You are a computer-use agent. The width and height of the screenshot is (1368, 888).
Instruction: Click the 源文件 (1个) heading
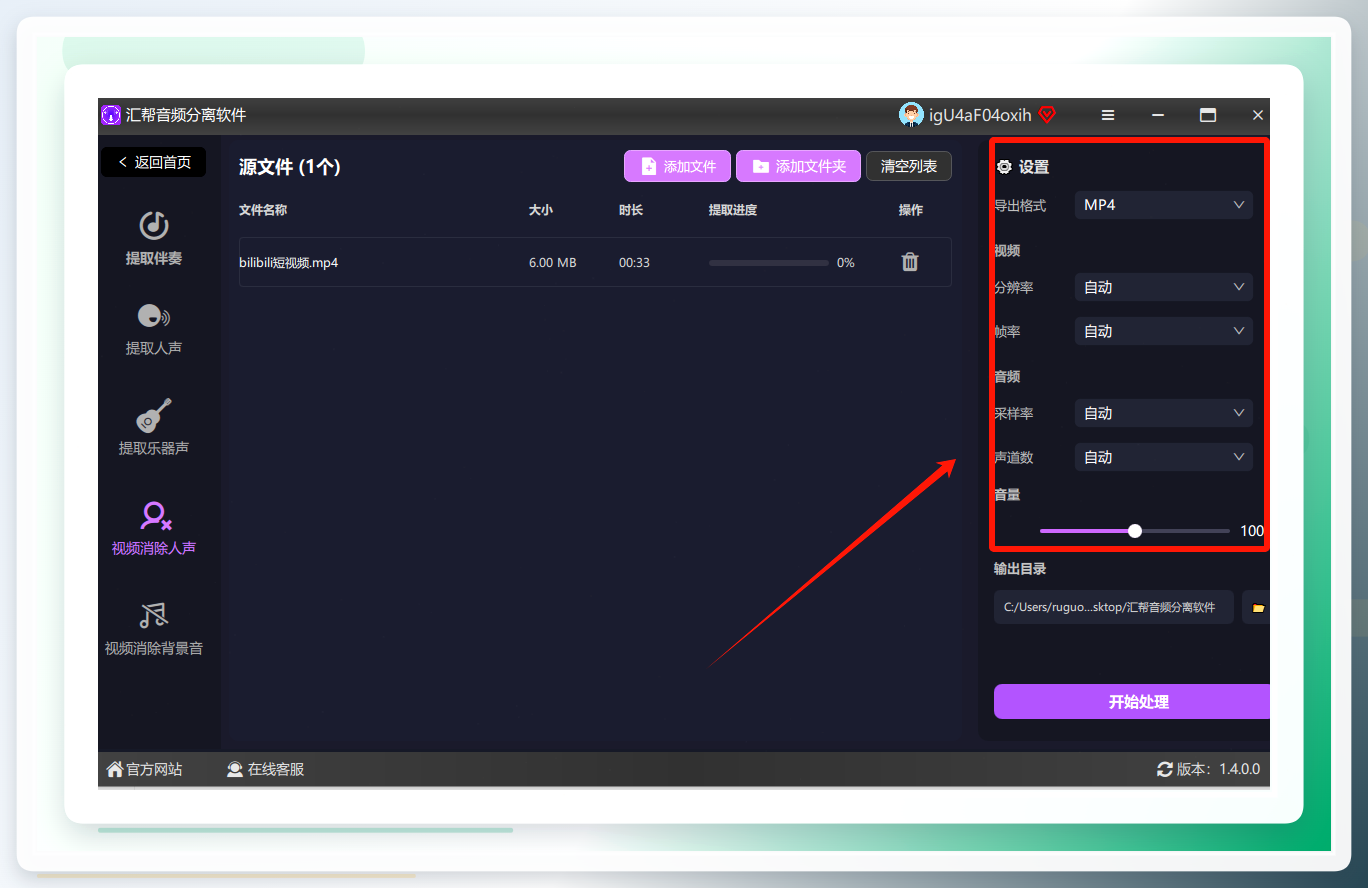pyautogui.click(x=290, y=167)
